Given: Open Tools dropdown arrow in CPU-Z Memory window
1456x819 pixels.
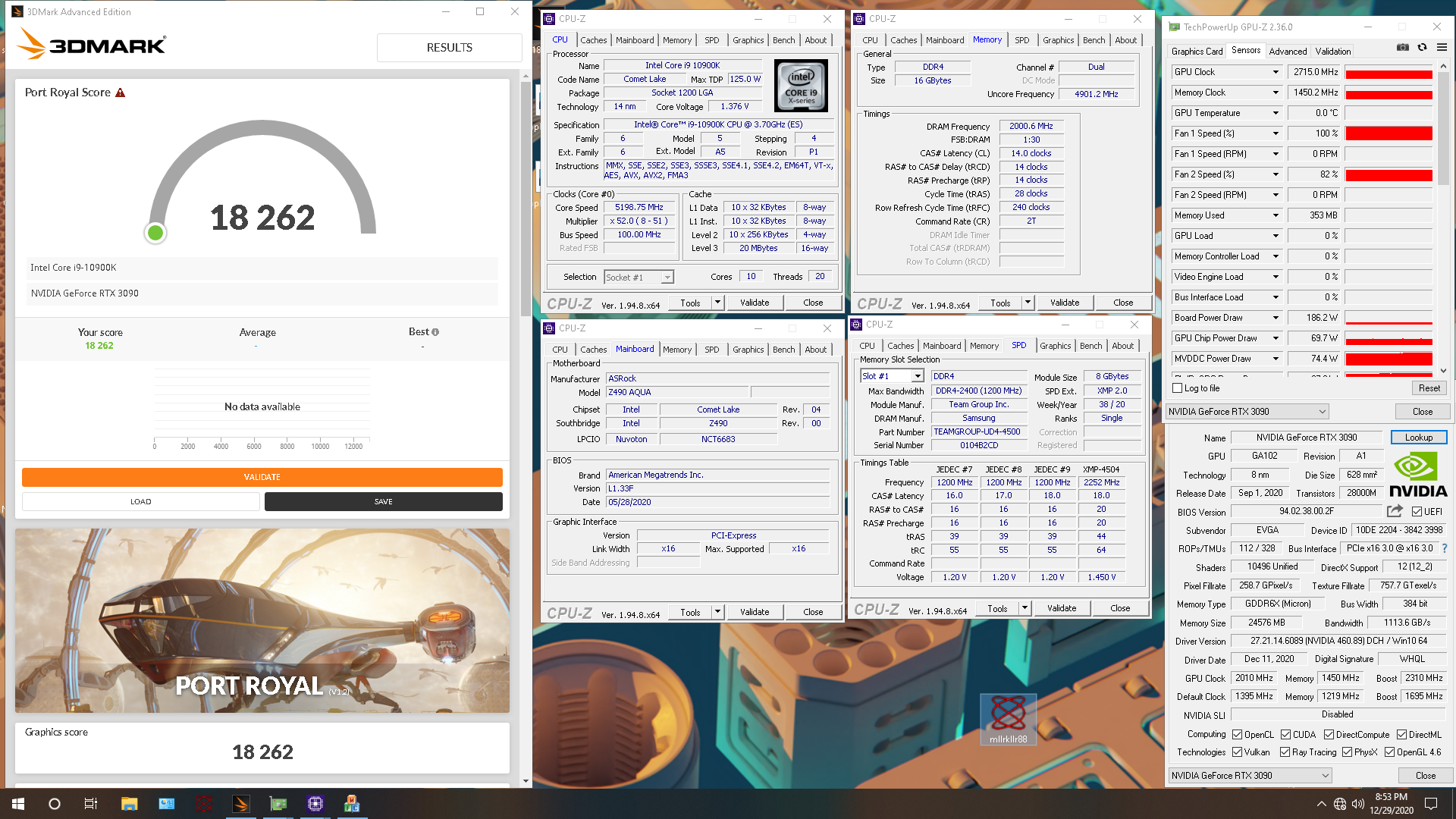Looking at the screenshot, I should point(1028,303).
